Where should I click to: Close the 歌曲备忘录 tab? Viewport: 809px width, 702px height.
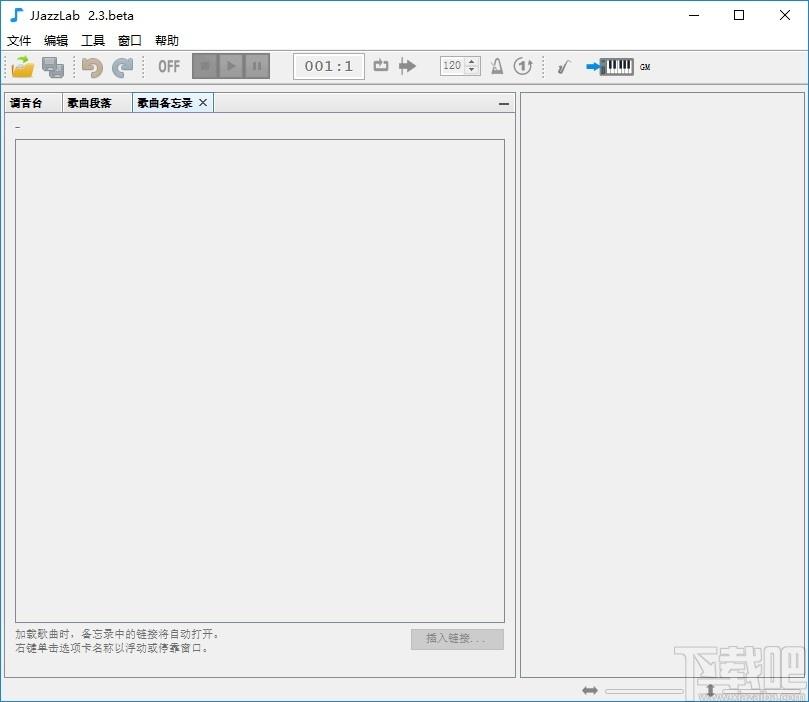203,103
